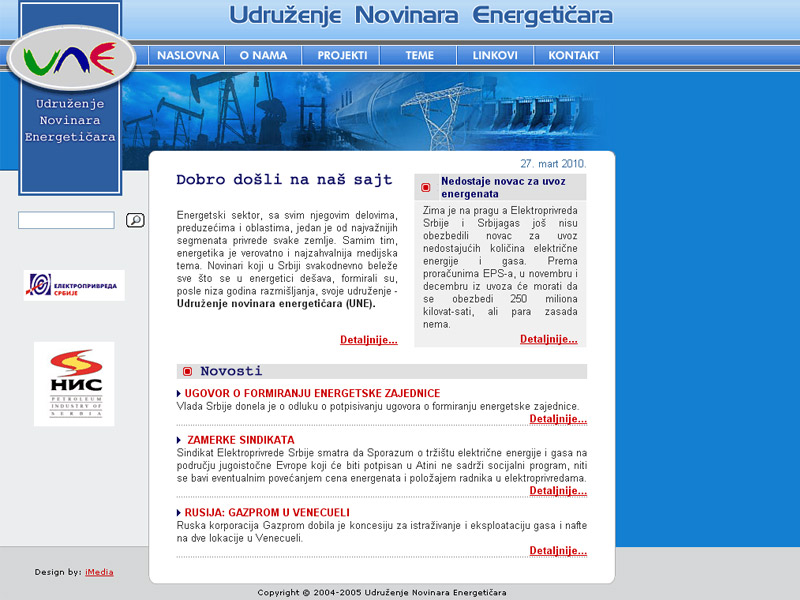Navigate to the LINKOVI section
Screen dimensions: 800x600
pos(495,56)
